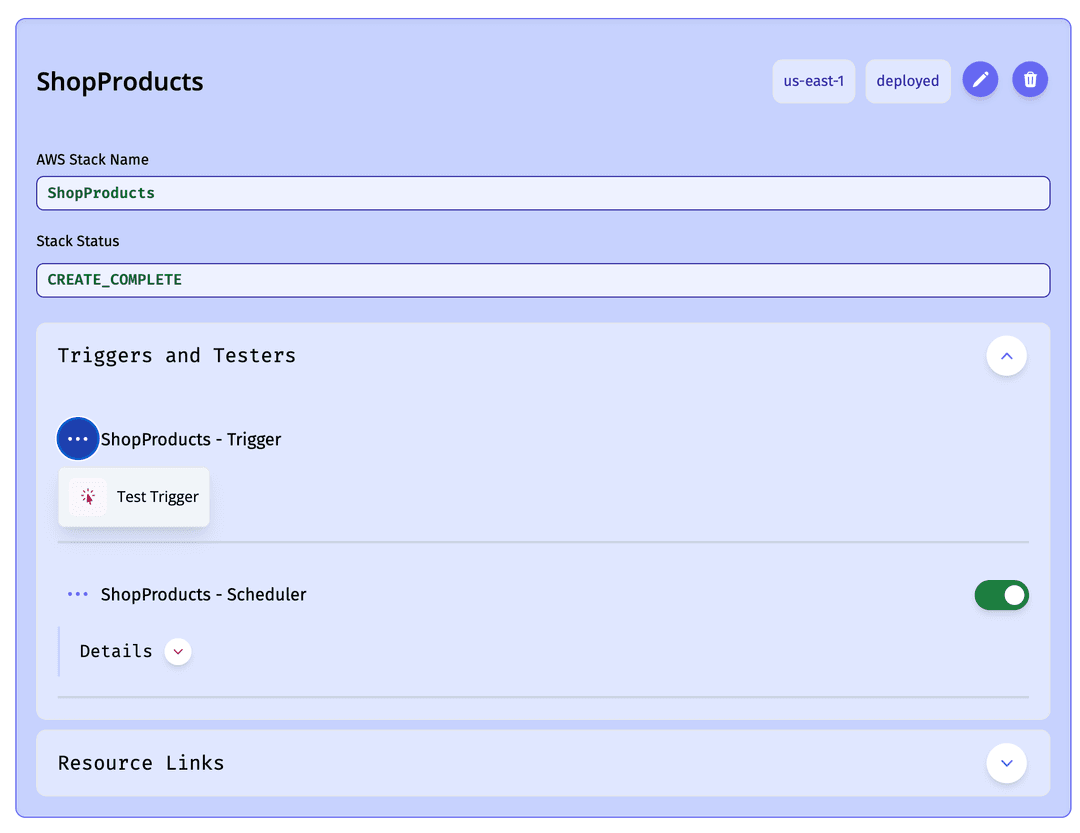1080x833 pixels.
Task: Select the Test Trigger menu entry
Action: pyautogui.click(x=134, y=497)
